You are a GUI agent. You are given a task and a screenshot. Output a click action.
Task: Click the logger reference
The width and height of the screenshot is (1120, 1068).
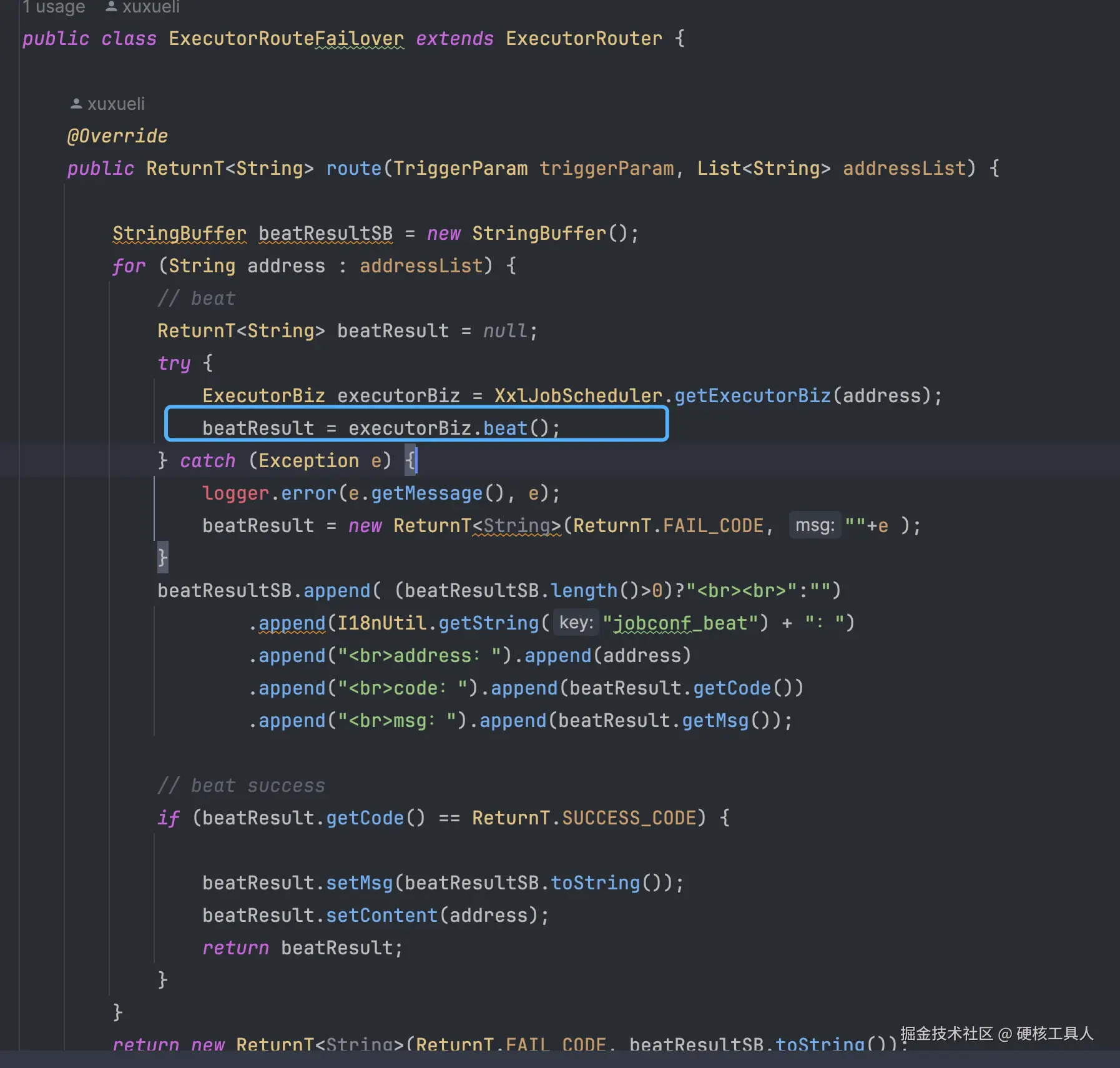[x=235, y=493]
